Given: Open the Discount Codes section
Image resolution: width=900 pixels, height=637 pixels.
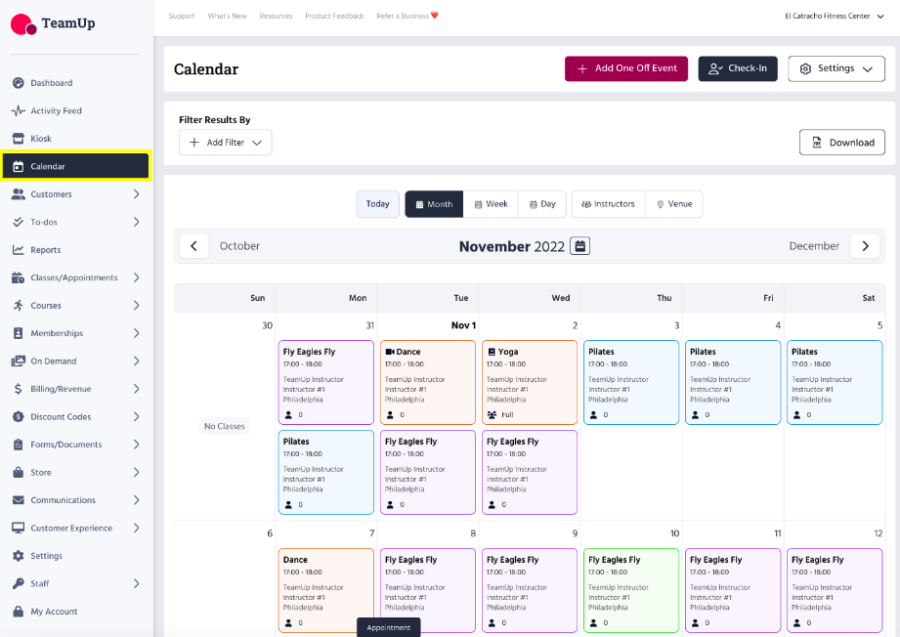Looking at the screenshot, I should tap(61, 416).
